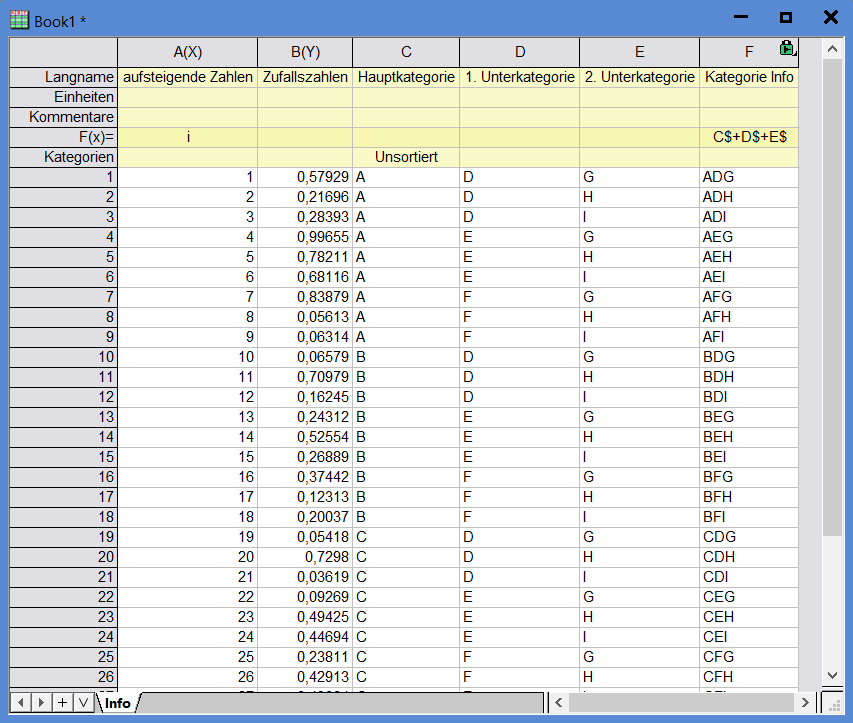Click the F(x) cell containing 'i'
Image resolution: width=853 pixels, height=723 pixels.
188,137
